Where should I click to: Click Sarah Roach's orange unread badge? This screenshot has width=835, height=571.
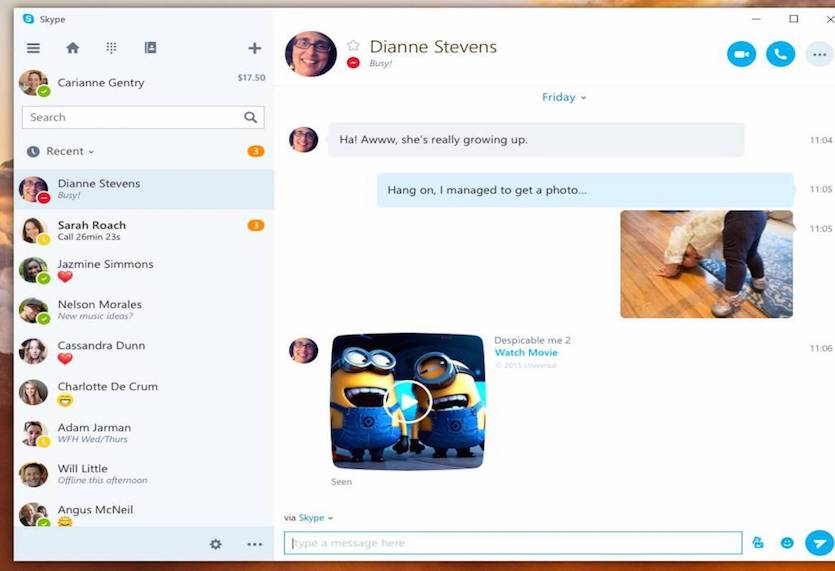pyautogui.click(x=256, y=225)
